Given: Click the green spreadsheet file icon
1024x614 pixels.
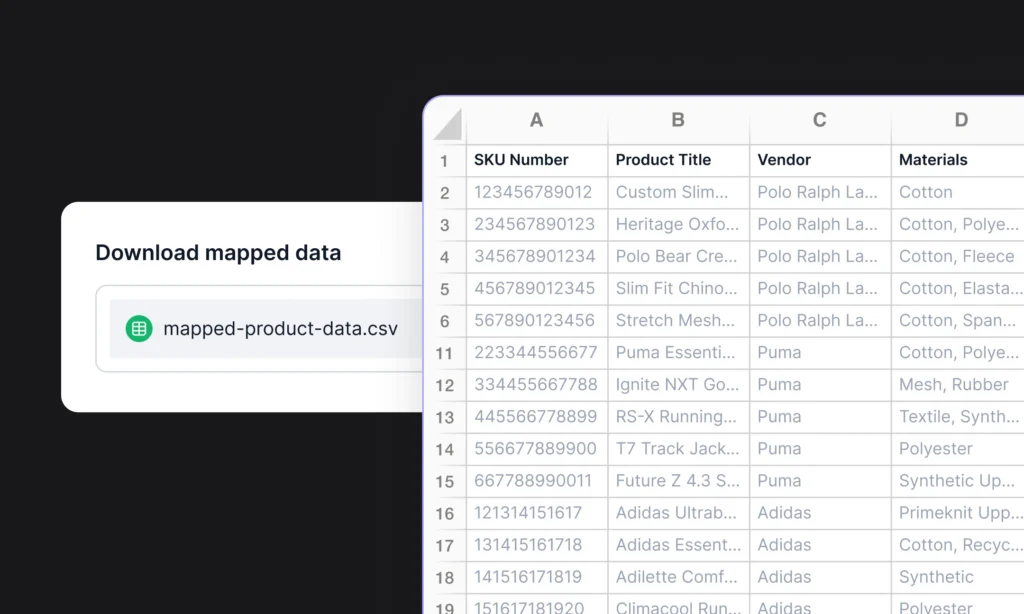Looking at the screenshot, I should [x=139, y=328].
